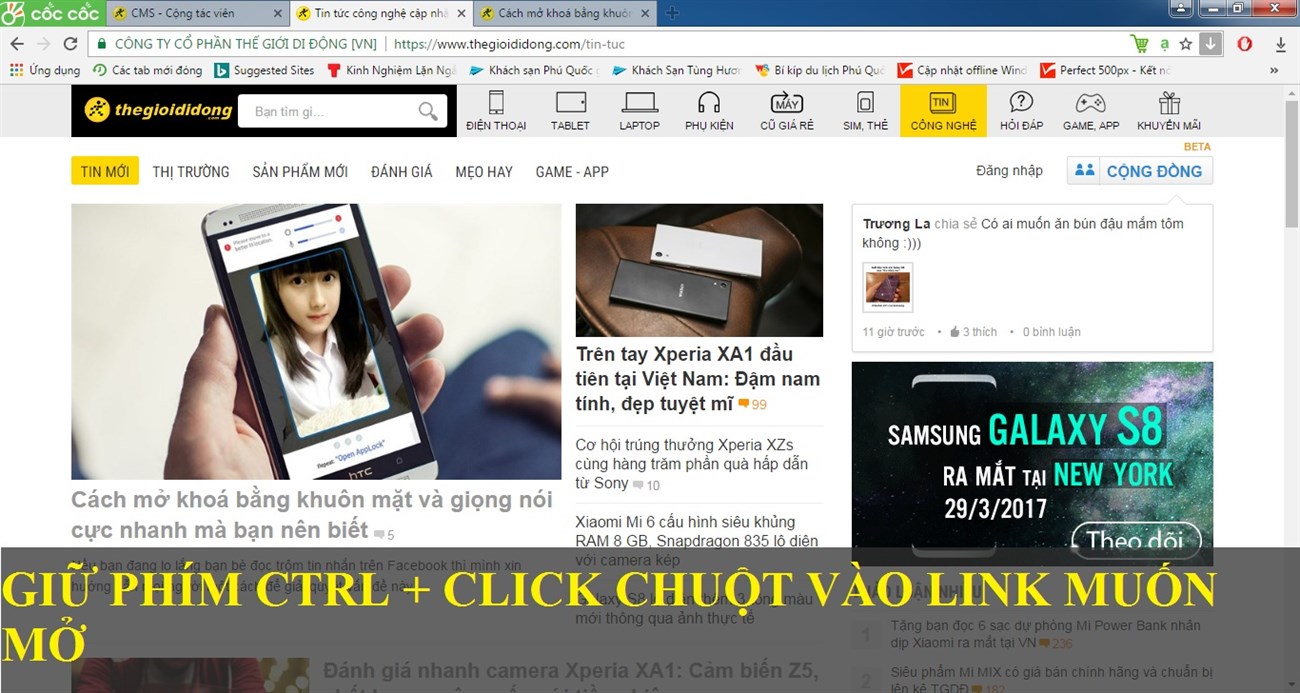Click the '0 bình luận' comments link
The width and height of the screenshot is (1300, 693).
pos(1051,332)
